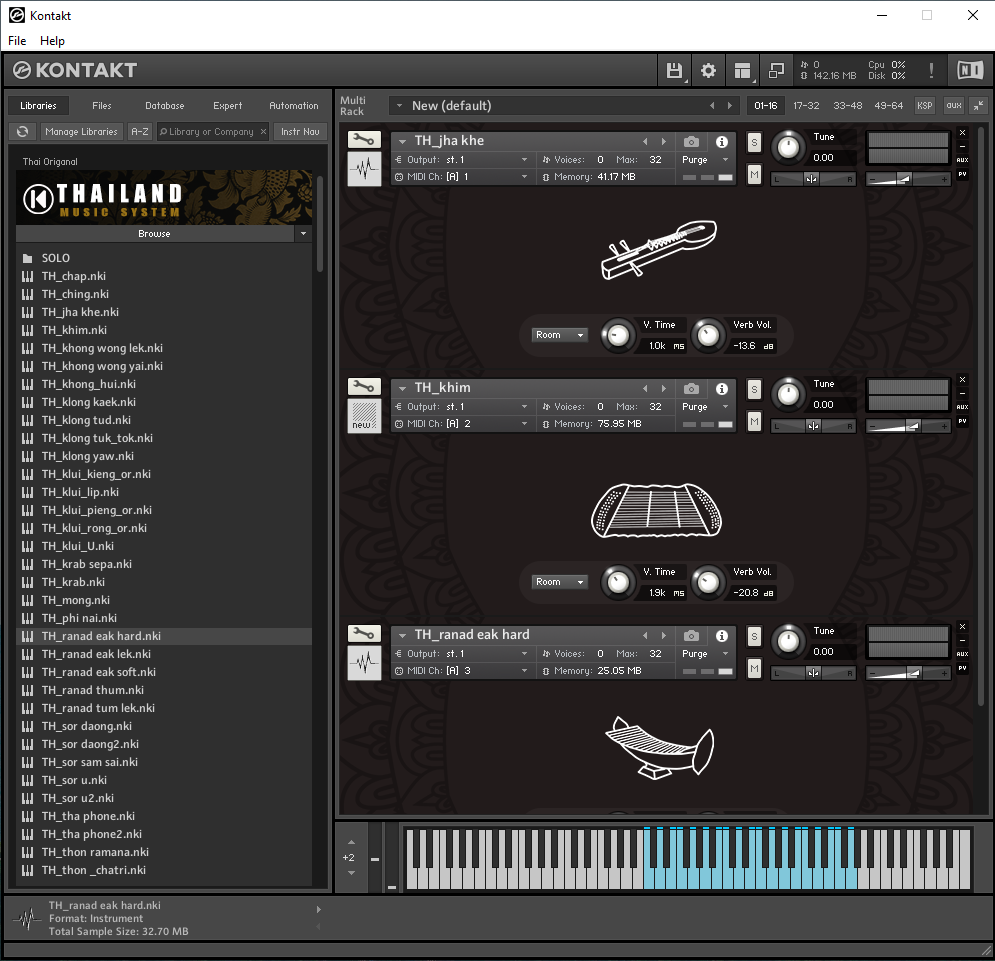
Task: Remove TH_khim with its X icon
Action: pyautogui.click(x=963, y=380)
